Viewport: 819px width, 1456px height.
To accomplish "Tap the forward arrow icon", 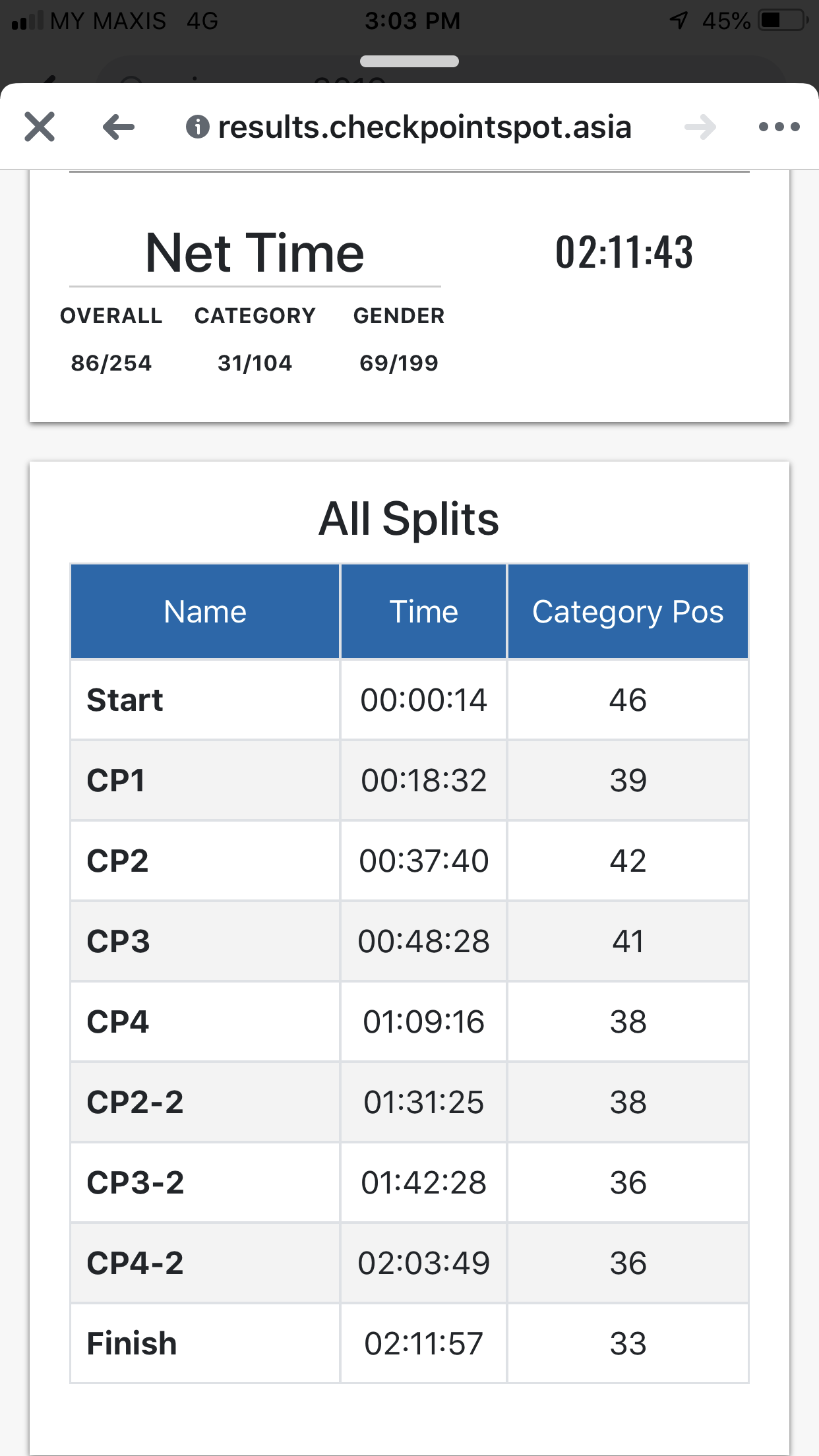I will [700, 127].
